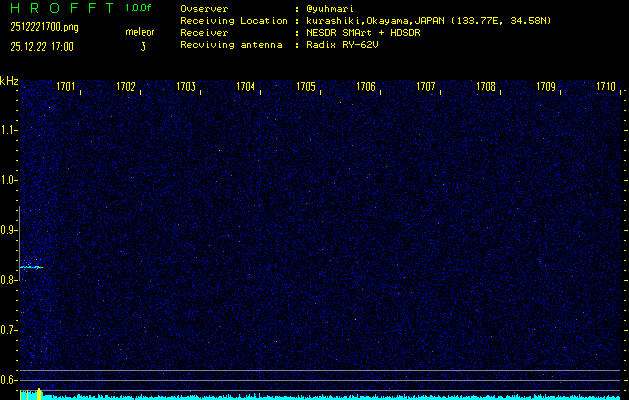Click the 1701 time marker
The height and width of the screenshot is (400, 629).
(66, 87)
